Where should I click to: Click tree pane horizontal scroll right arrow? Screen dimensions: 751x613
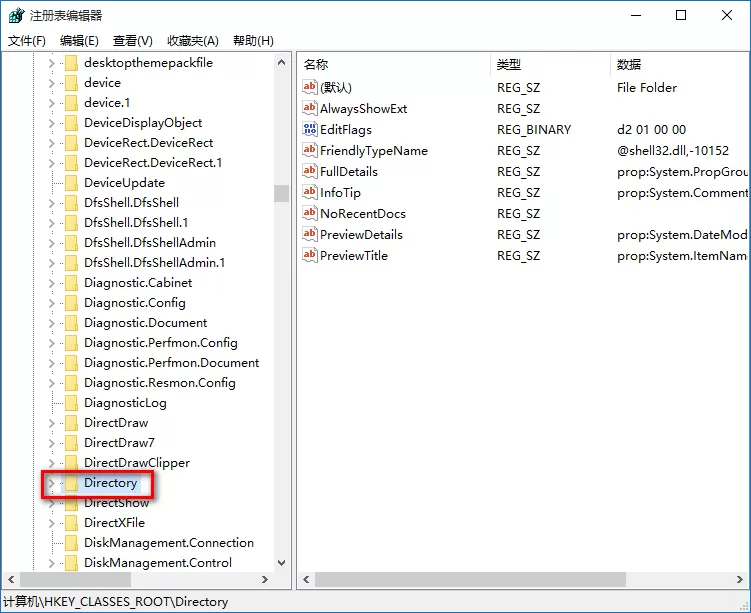pos(265,579)
